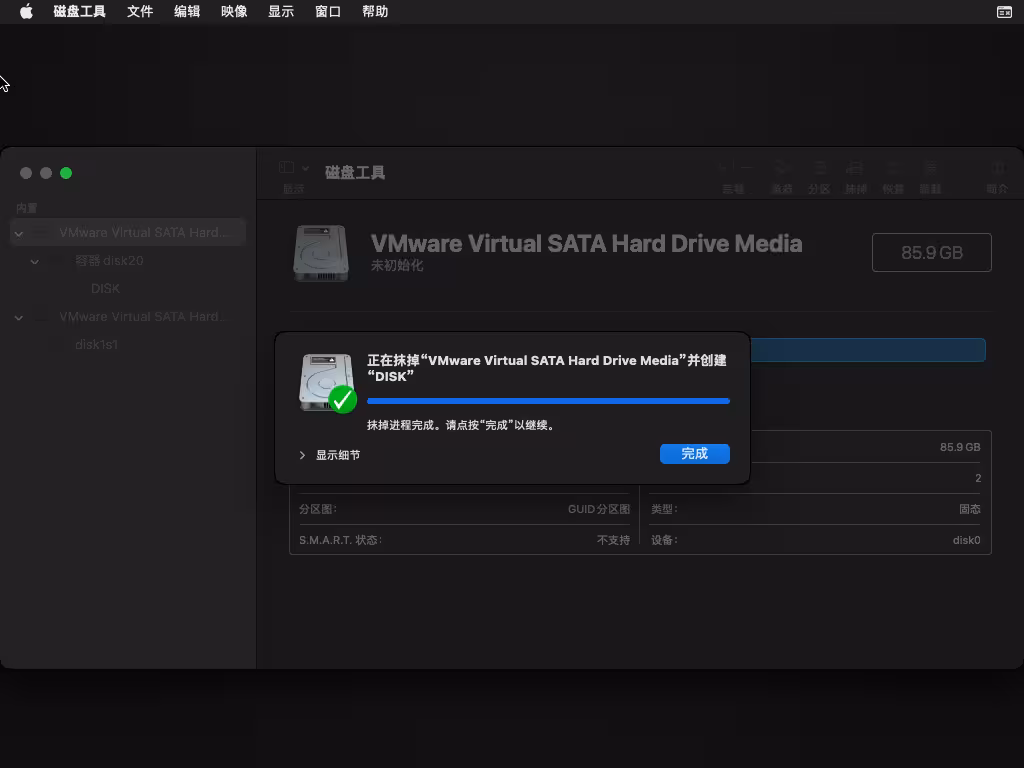
Task: Open the view options dropdown chevron
Action: (x=305, y=168)
